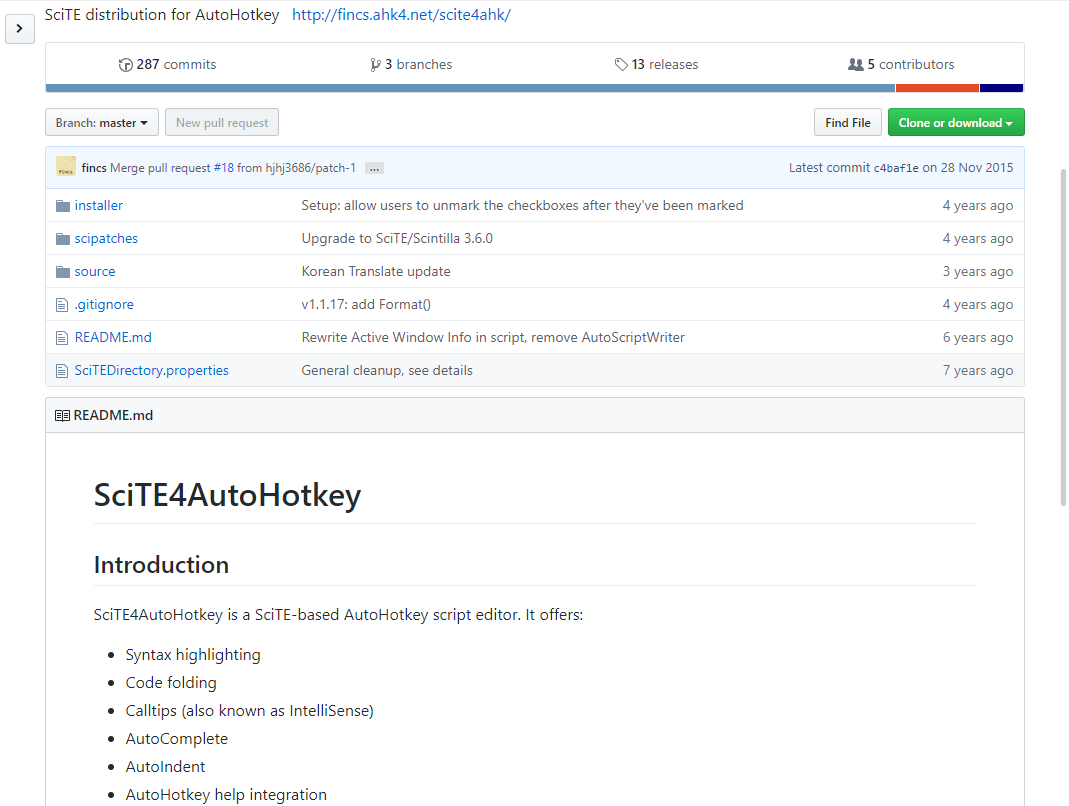
Task: Open commit 'Rewrite Active Window Info in script'
Action: 493,337
